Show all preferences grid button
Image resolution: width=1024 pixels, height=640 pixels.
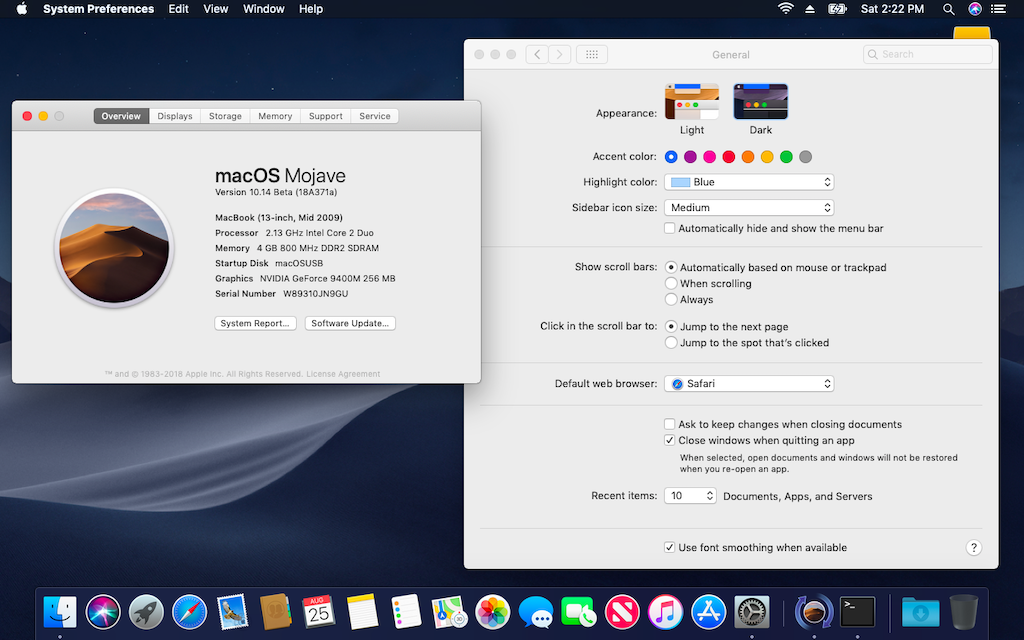(592, 54)
